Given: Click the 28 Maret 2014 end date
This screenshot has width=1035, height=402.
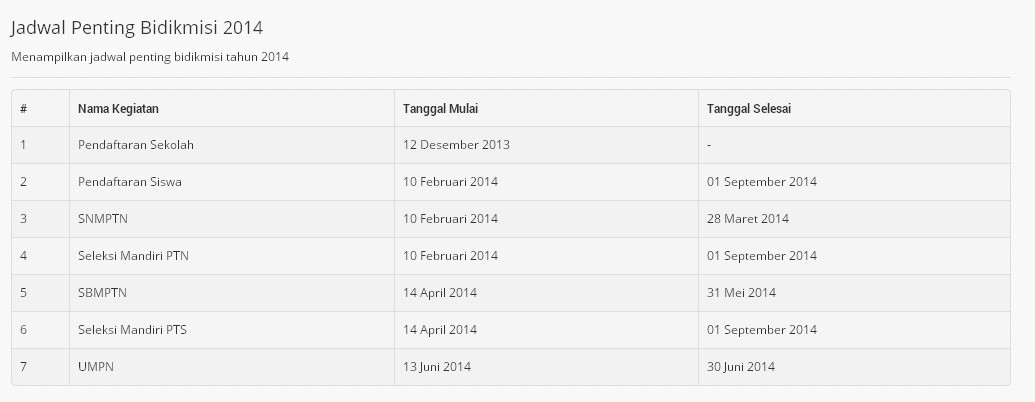Looking at the screenshot, I should tap(748, 218).
